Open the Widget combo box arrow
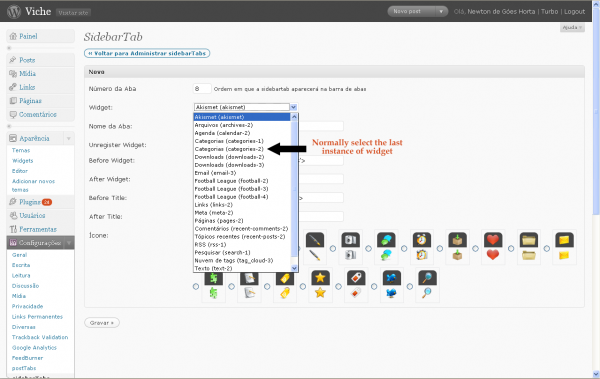This screenshot has height=379, width=600. (293, 107)
